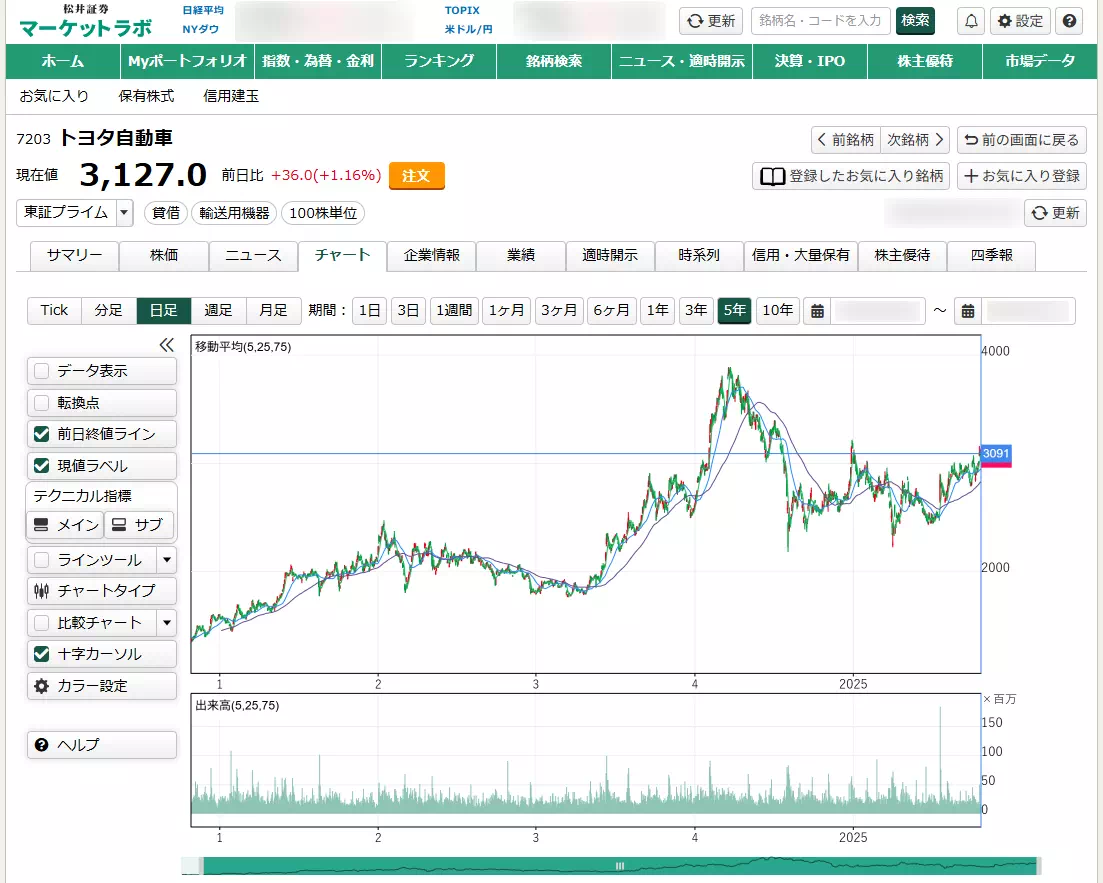
Task: Click the chart range slider handle
Action: click(x=619, y=866)
